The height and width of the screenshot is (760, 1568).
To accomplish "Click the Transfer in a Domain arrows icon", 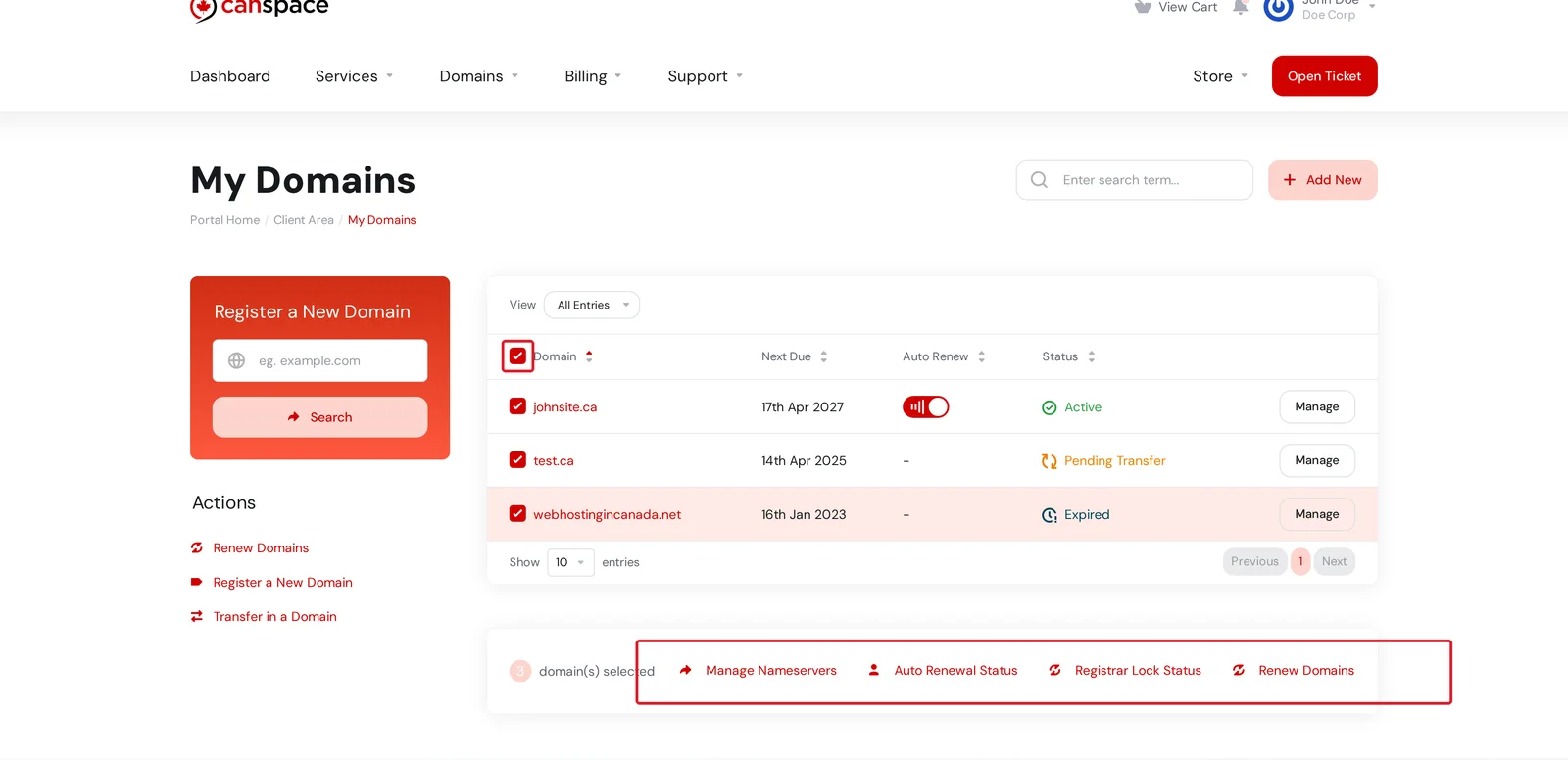I will pyautogui.click(x=197, y=616).
